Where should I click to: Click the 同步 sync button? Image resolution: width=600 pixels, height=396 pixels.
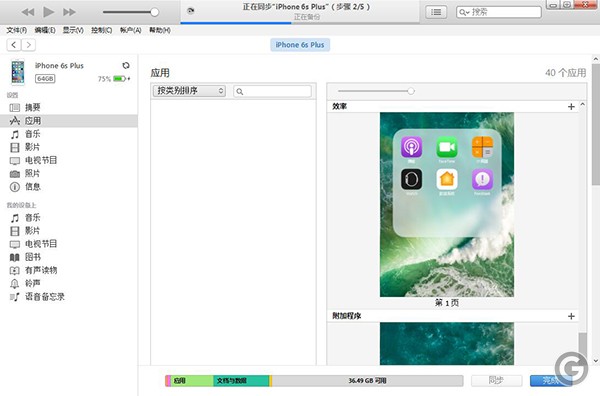click(496, 380)
